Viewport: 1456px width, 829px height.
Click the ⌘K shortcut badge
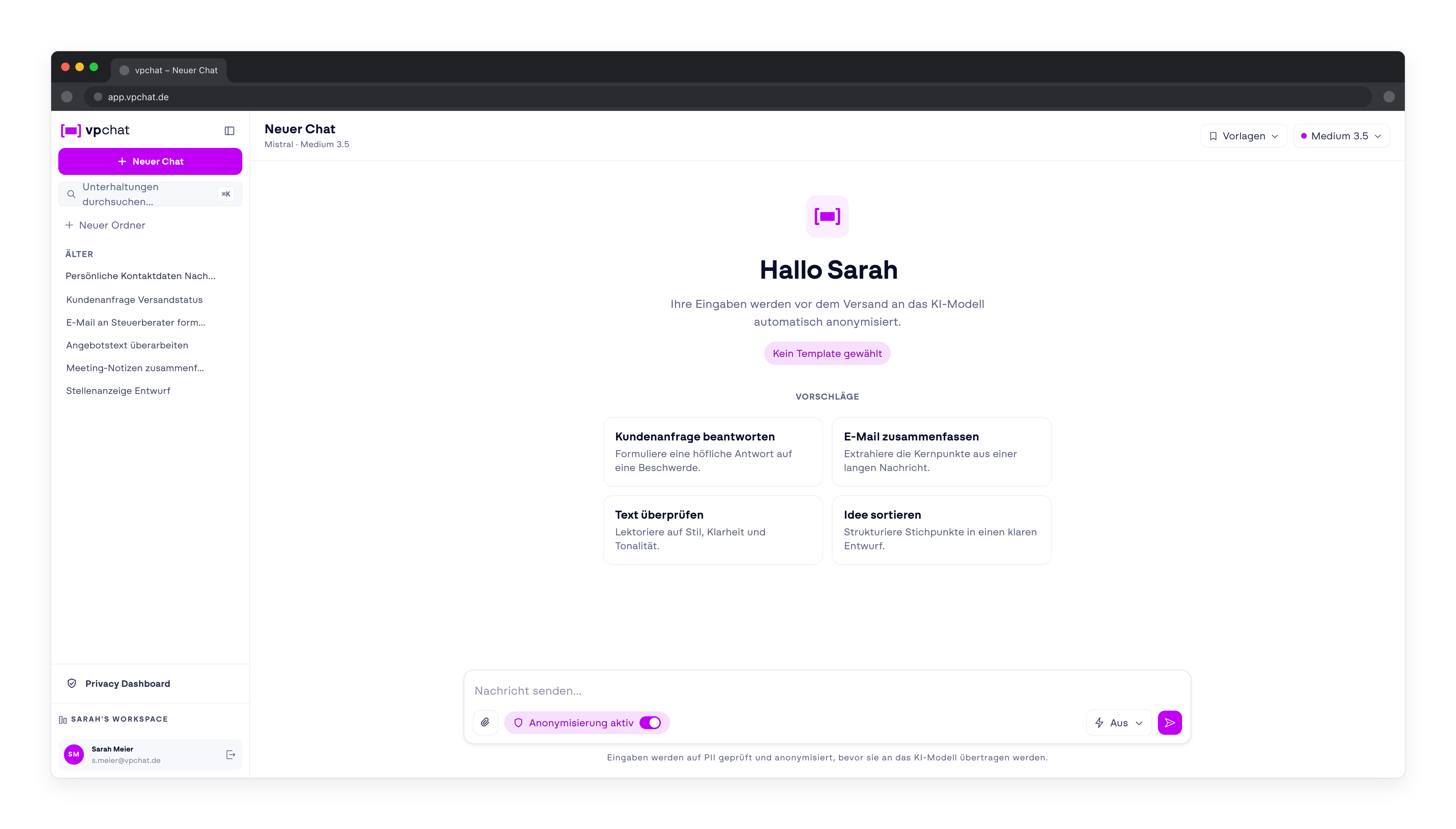coord(226,194)
